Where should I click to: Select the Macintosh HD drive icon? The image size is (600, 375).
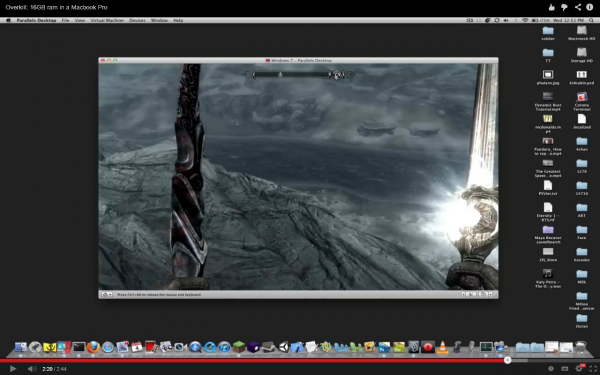582,33
